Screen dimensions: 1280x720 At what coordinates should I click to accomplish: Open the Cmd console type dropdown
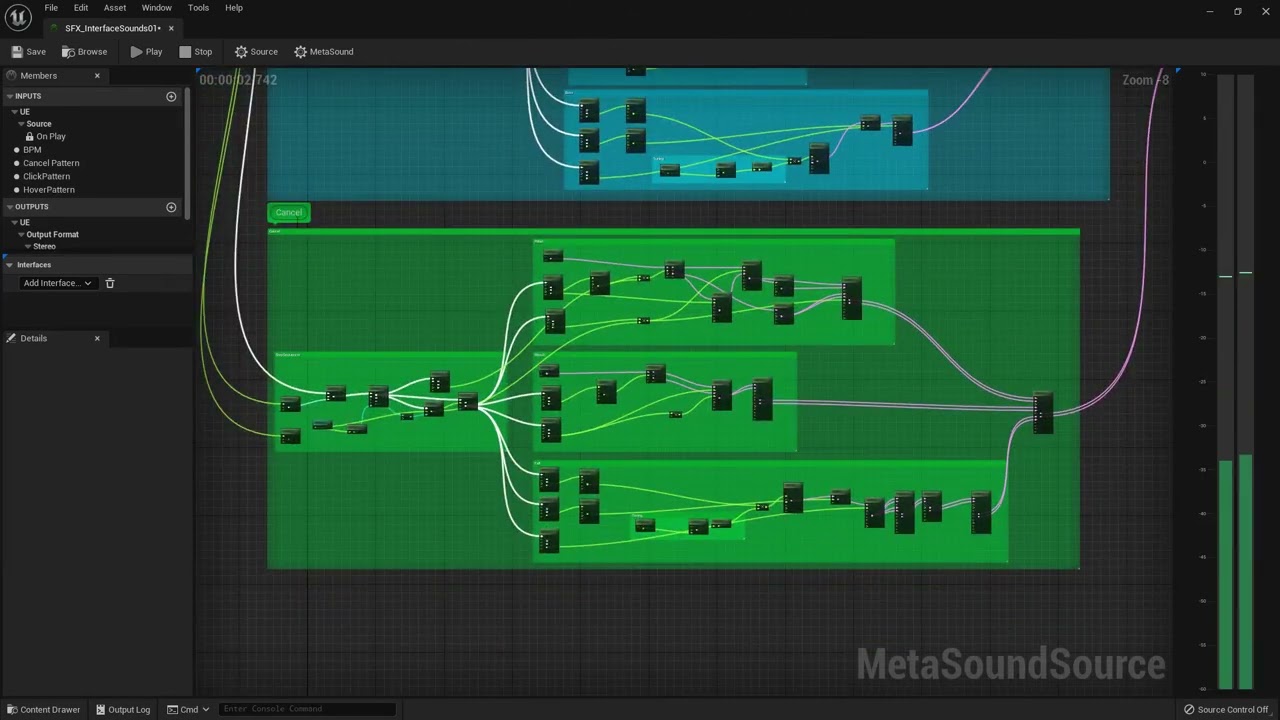pos(189,710)
